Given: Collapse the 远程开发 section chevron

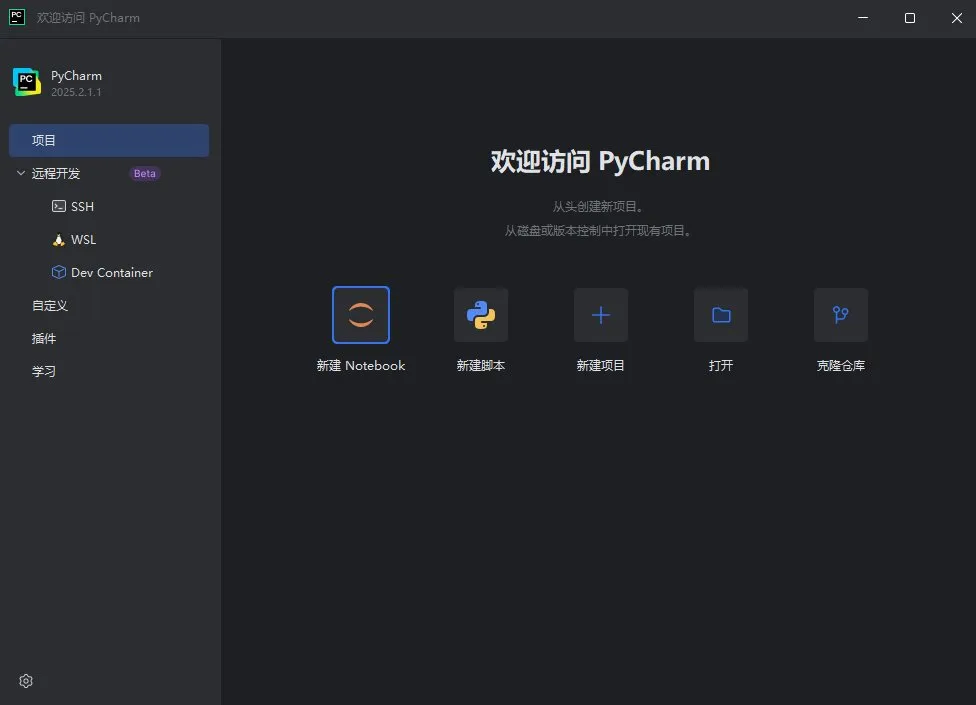Looking at the screenshot, I should click(x=21, y=173).
